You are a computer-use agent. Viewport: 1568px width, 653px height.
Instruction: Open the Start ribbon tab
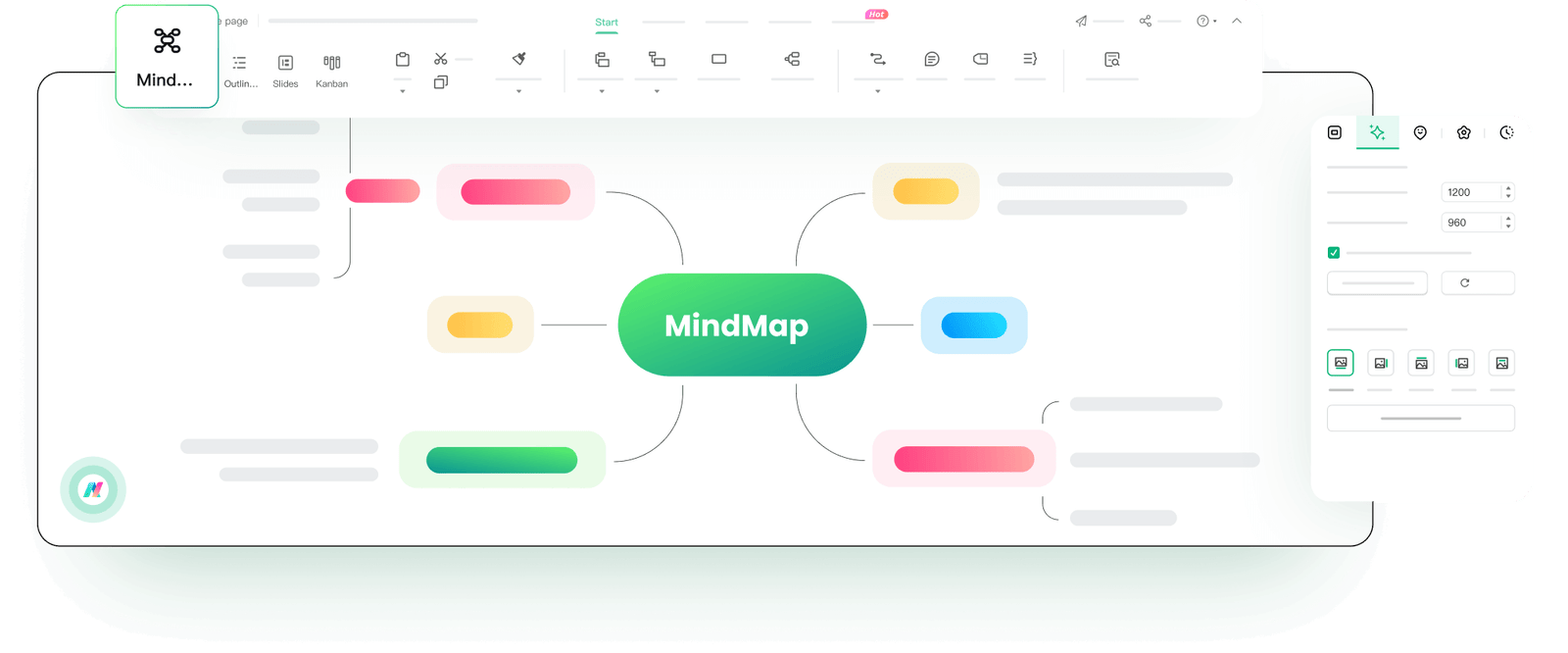point(607,23)
